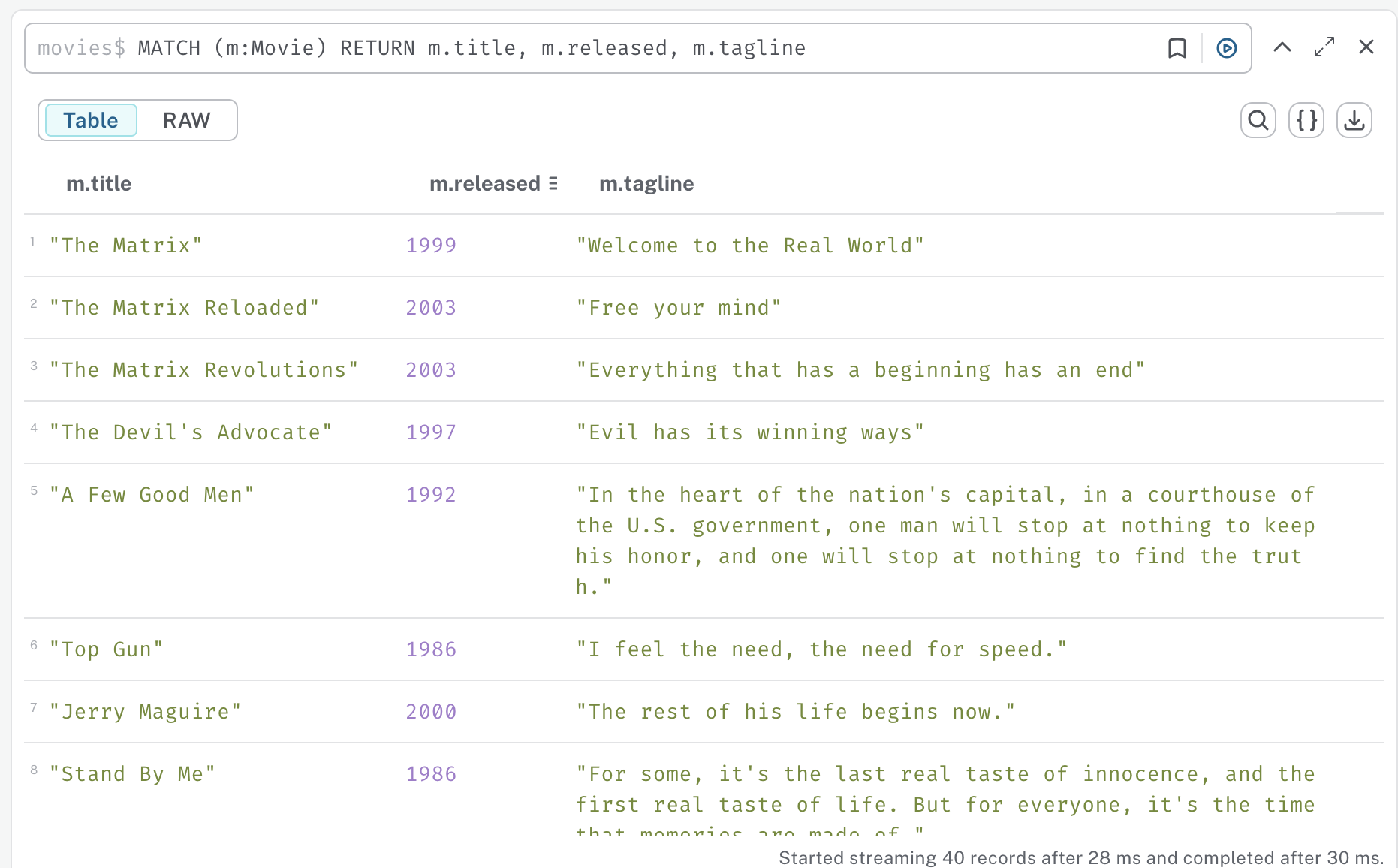Open search in the results table
The height and width of the screenshot is (868, 1398).
tap(1258, 120)
